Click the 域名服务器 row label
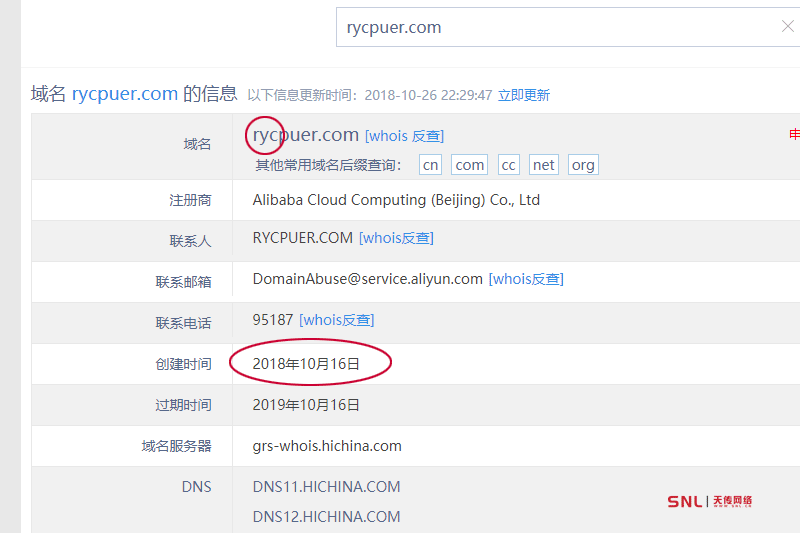 coord(176,446)
